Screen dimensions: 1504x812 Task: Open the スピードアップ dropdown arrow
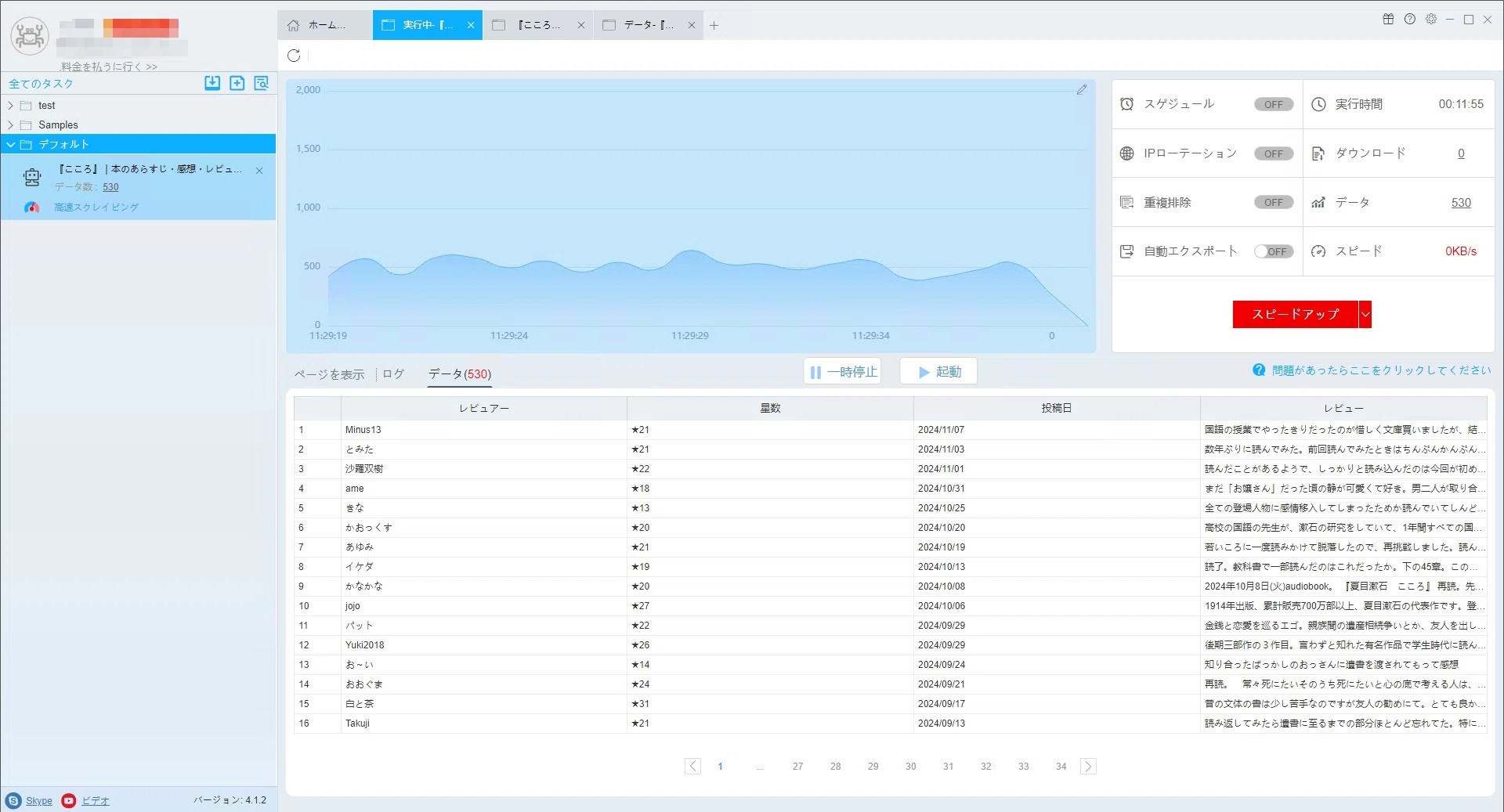1365,314
